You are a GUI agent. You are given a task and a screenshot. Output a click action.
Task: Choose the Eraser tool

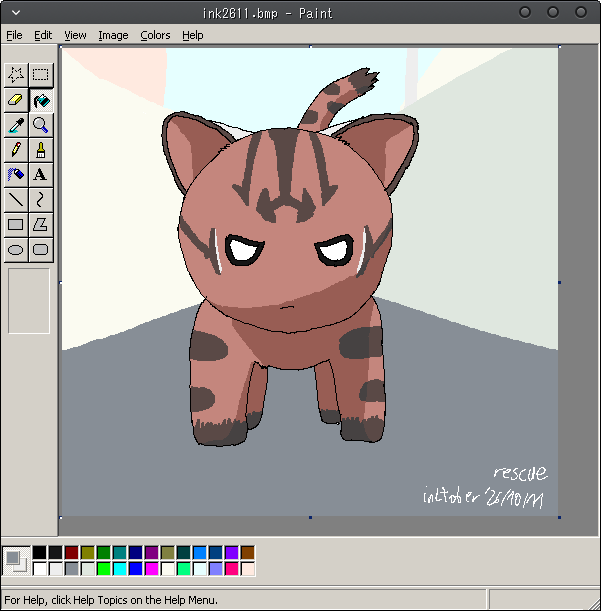16,100
